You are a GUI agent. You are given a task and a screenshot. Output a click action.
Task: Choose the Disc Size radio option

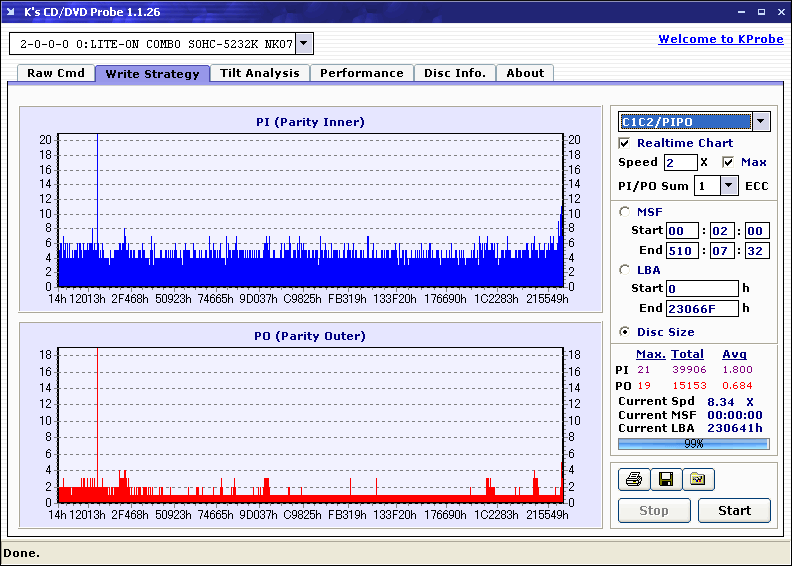(625, 332)
